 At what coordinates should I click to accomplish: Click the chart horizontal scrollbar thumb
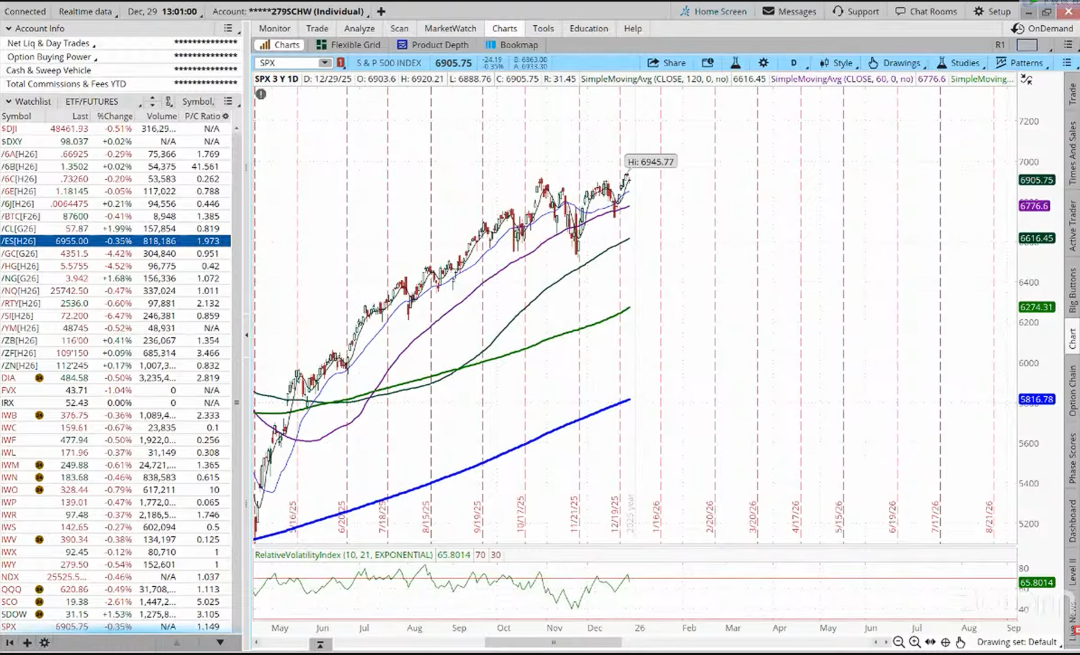click(553, 643)
